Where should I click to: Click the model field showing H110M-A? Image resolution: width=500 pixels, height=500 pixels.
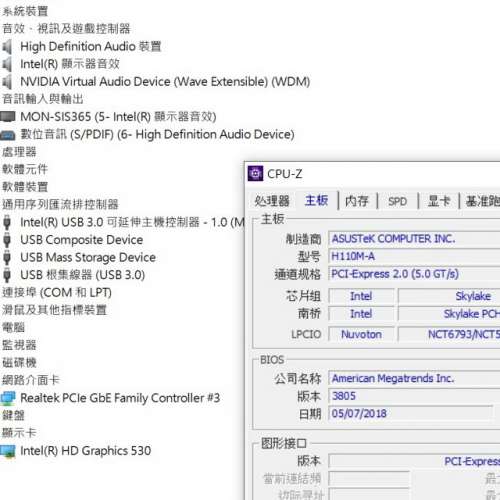click(x=414, y=256)
